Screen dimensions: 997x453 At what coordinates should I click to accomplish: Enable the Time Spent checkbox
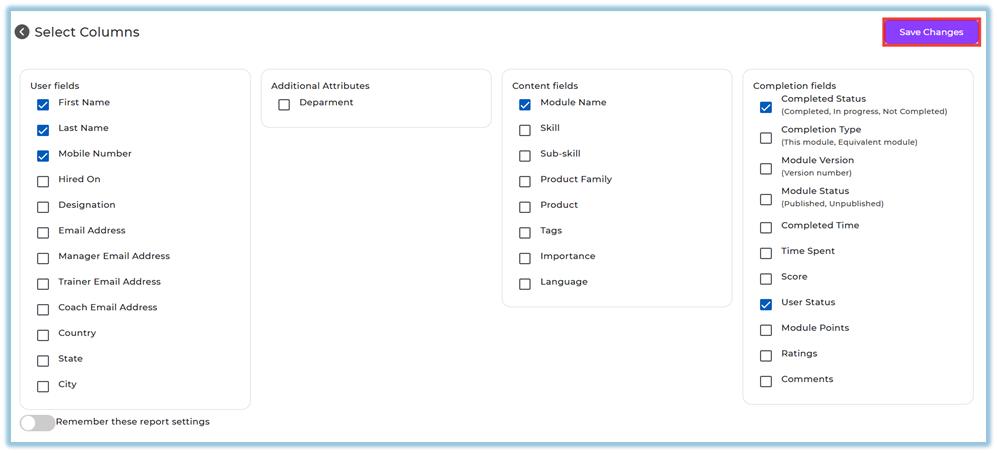[x=766, y=253]
